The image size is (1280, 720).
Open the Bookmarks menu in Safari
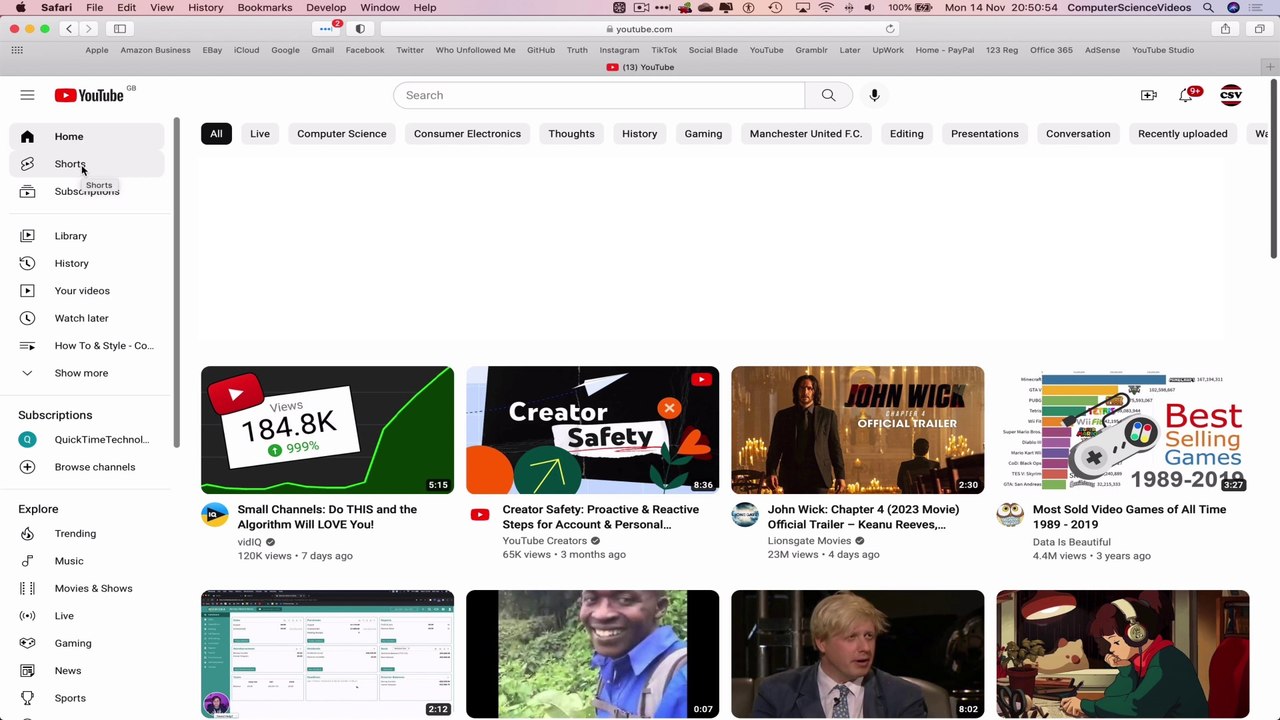[265, 8]
